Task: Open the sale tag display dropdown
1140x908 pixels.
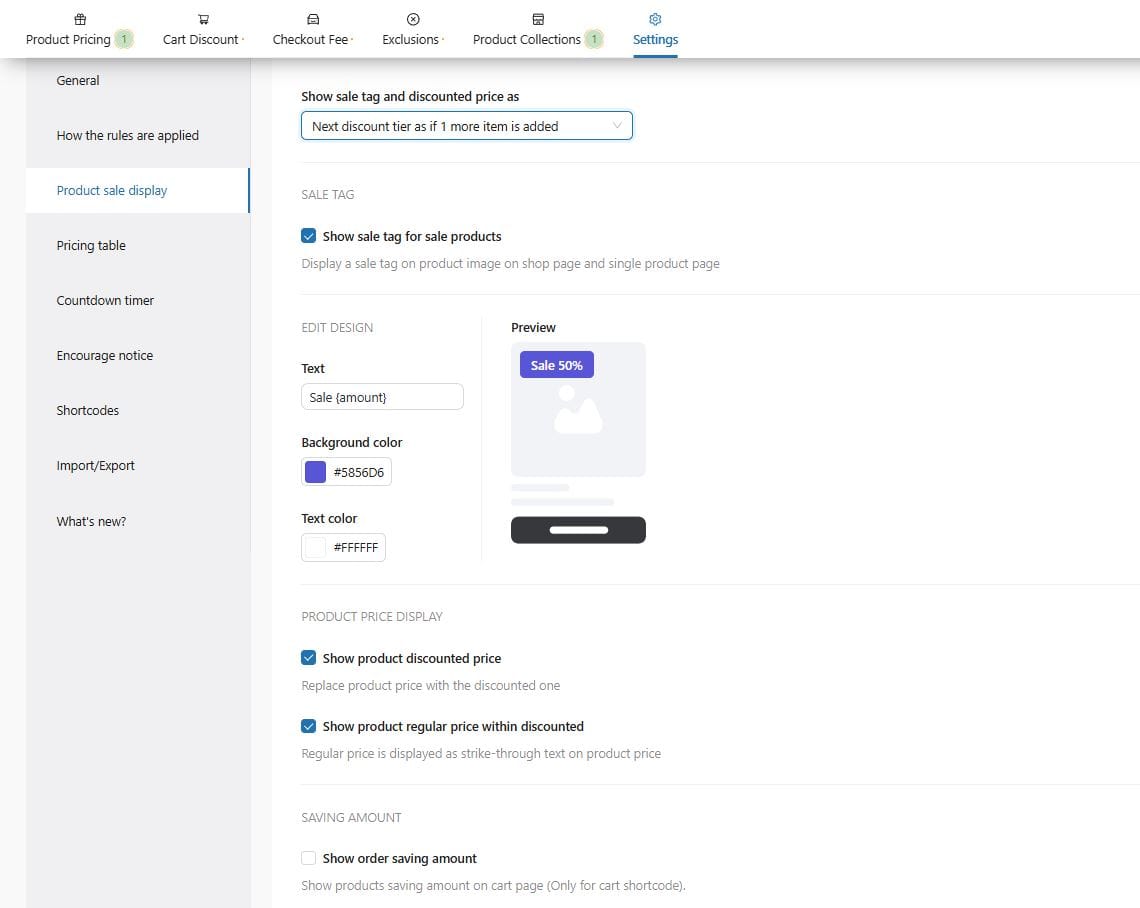Action: pyautogui.click(x=467, y=126)
